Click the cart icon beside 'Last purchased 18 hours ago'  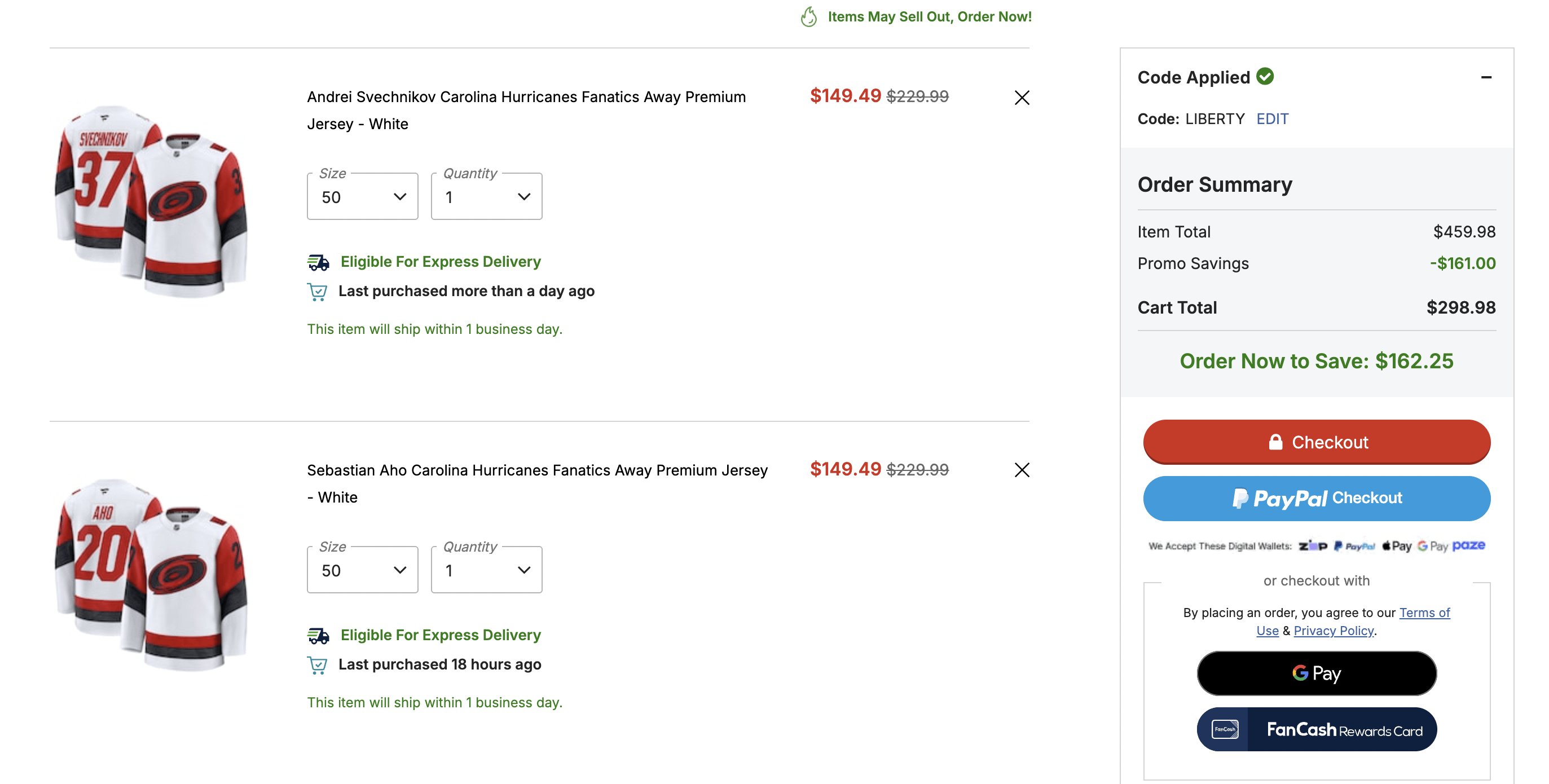pyautogui.click(x=317, y=665)
